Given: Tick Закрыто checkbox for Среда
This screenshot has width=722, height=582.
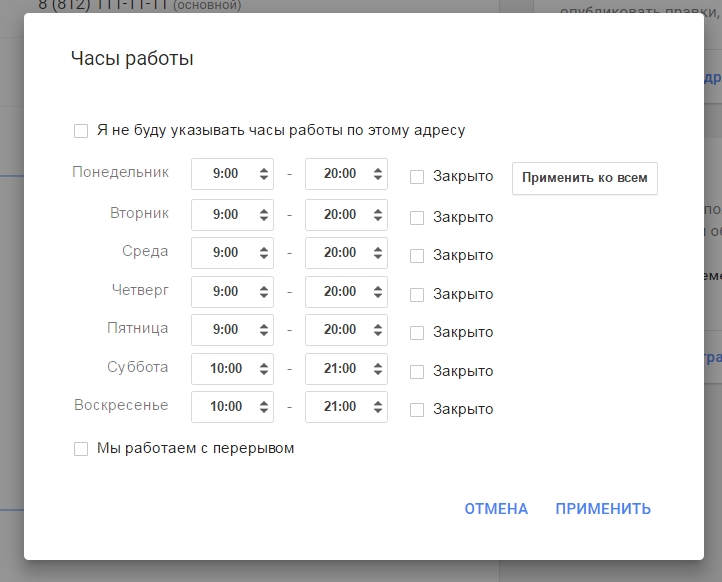Looking at the screenshot, I should pyautogui.click(x=417, y=255).
